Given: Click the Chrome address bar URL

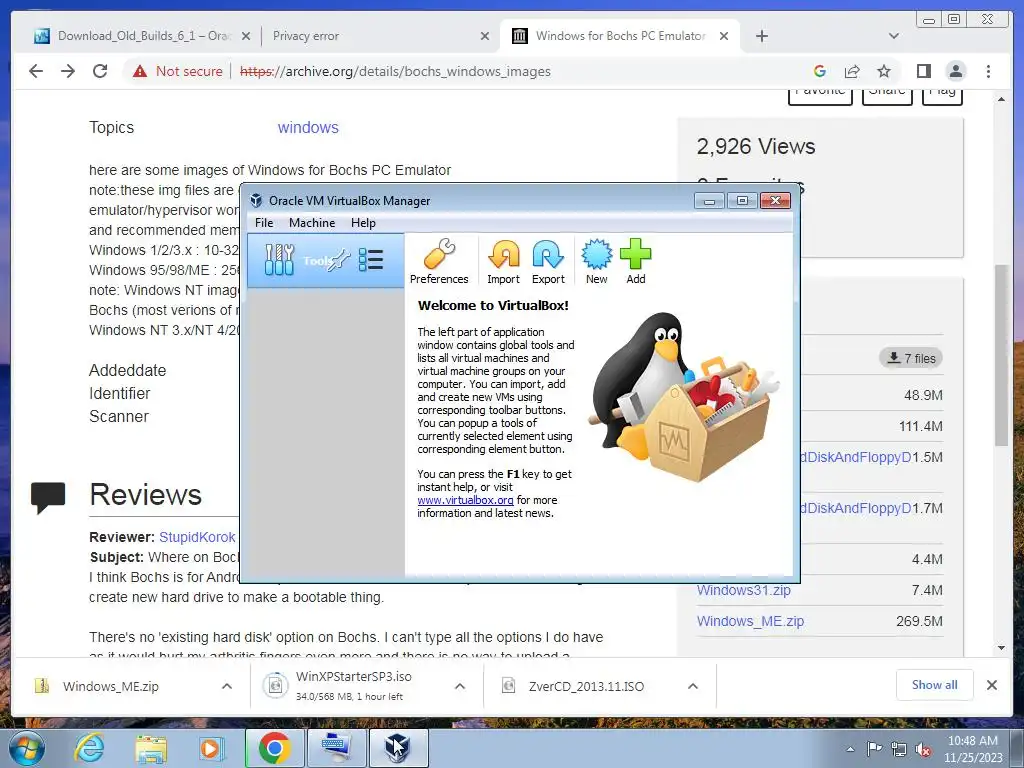Looking at the screenshot, I should click(395, 71).
